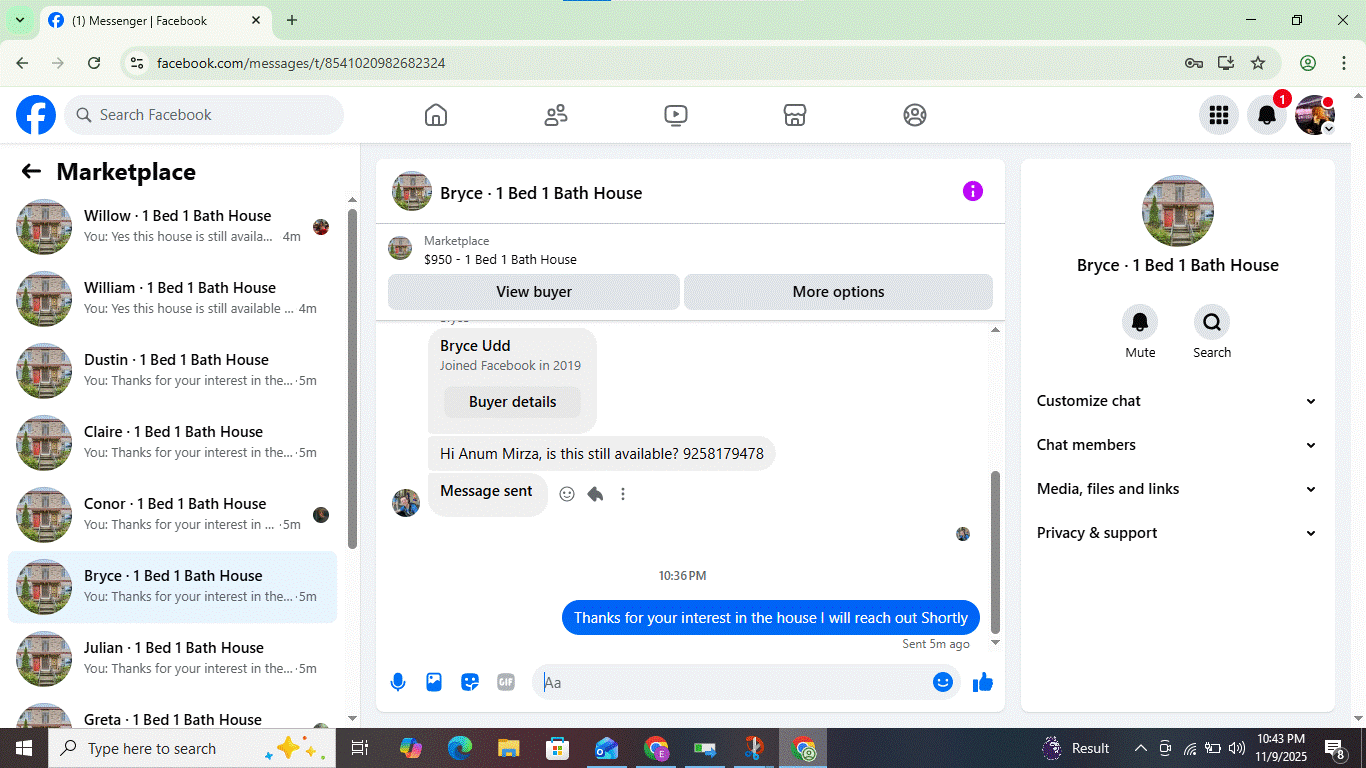Screen dimensions: 1366x768
Task: Open the Facebook menu grid icon
Action: coord(1219,115)
